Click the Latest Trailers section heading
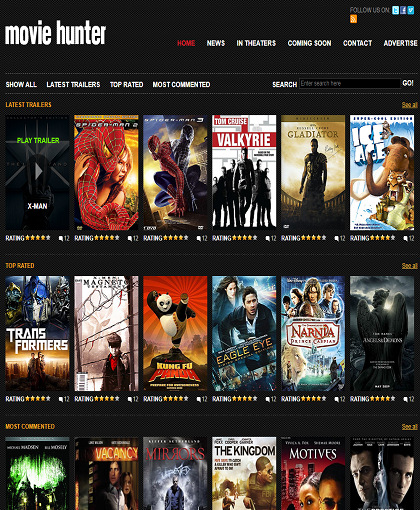Image resolution: width=420 pixels, height=510 pixels. [28, 105]
